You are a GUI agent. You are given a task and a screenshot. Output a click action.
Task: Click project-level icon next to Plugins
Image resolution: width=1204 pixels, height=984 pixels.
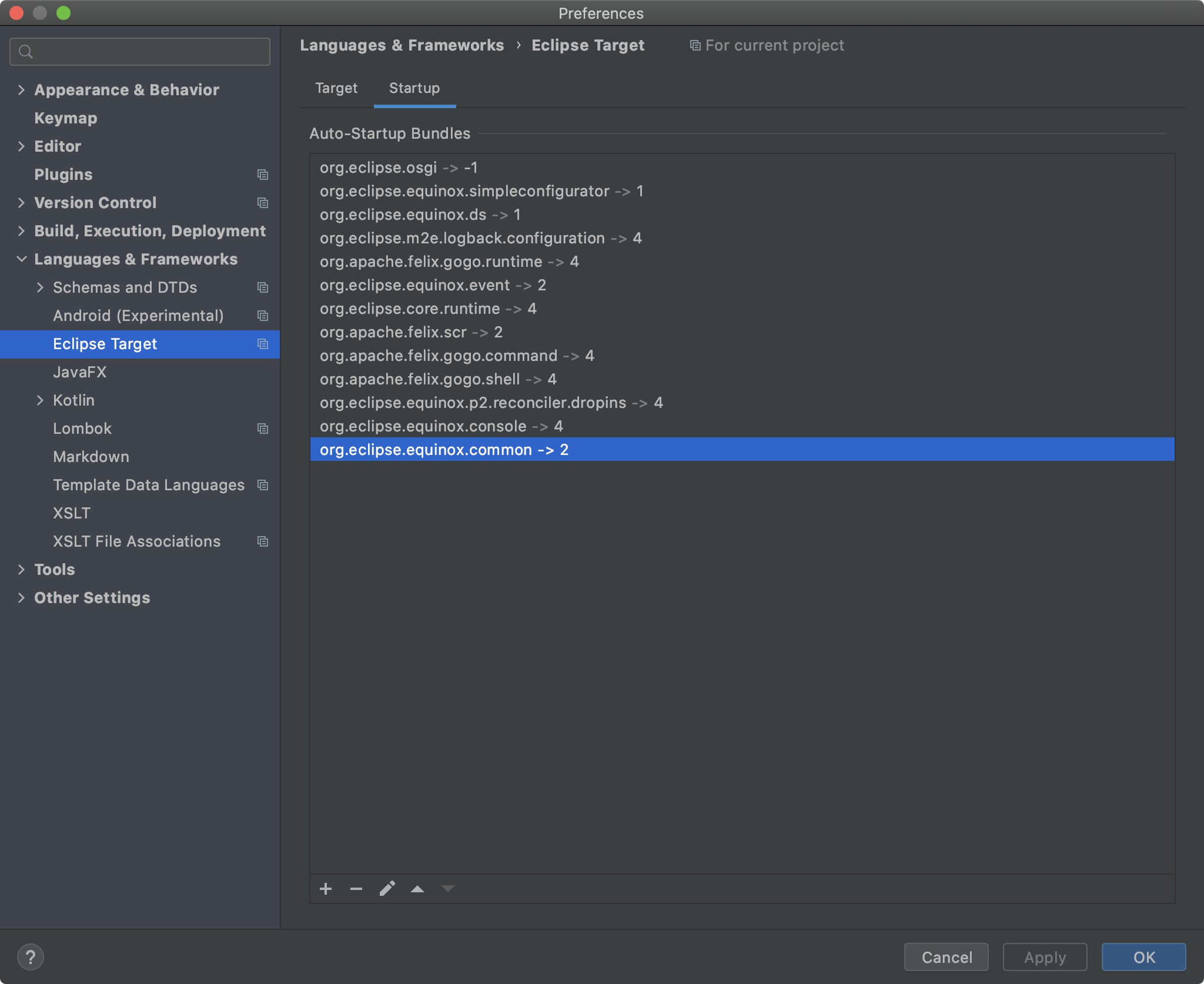[263, 175]
